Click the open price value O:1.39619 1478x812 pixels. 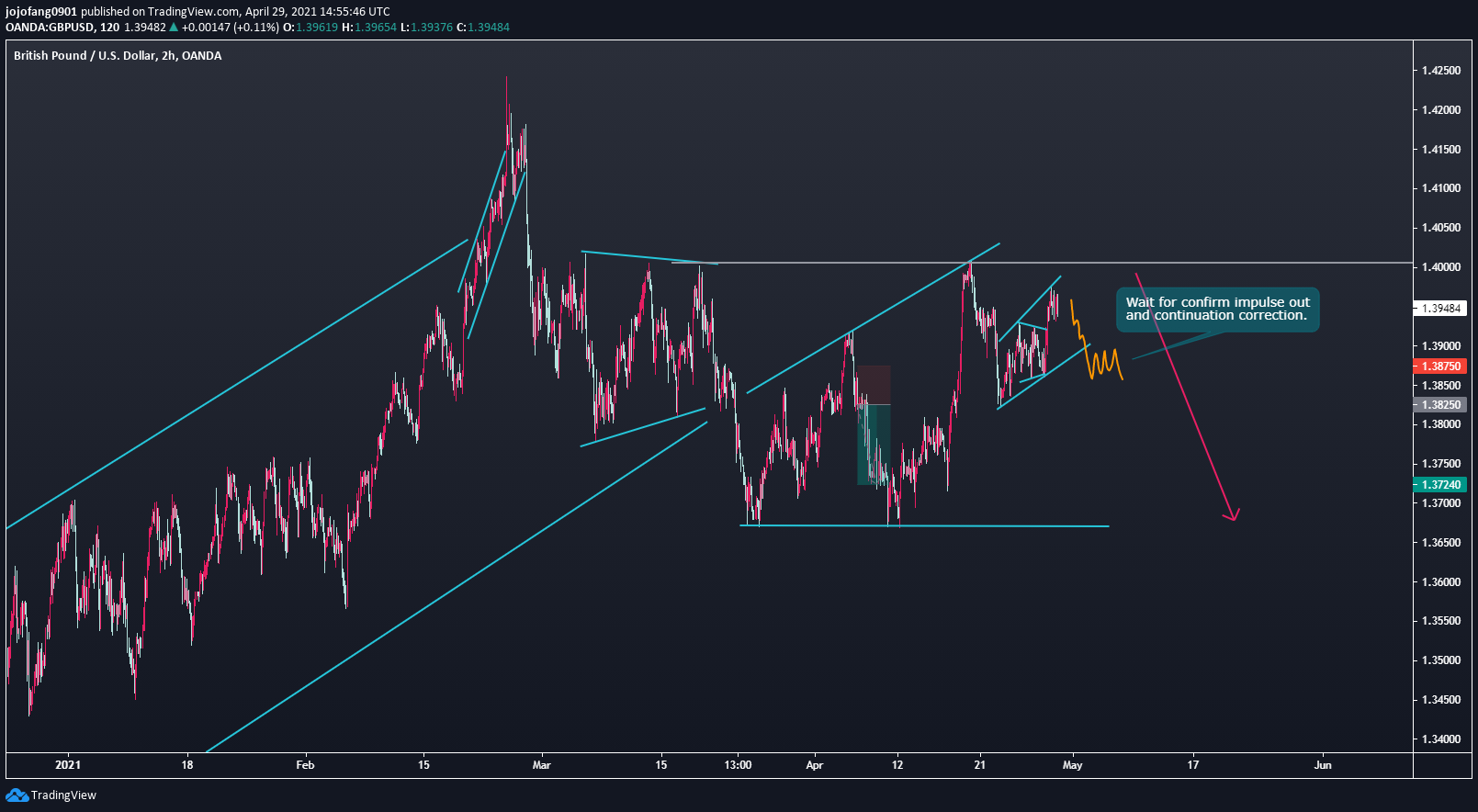point(310,28)
